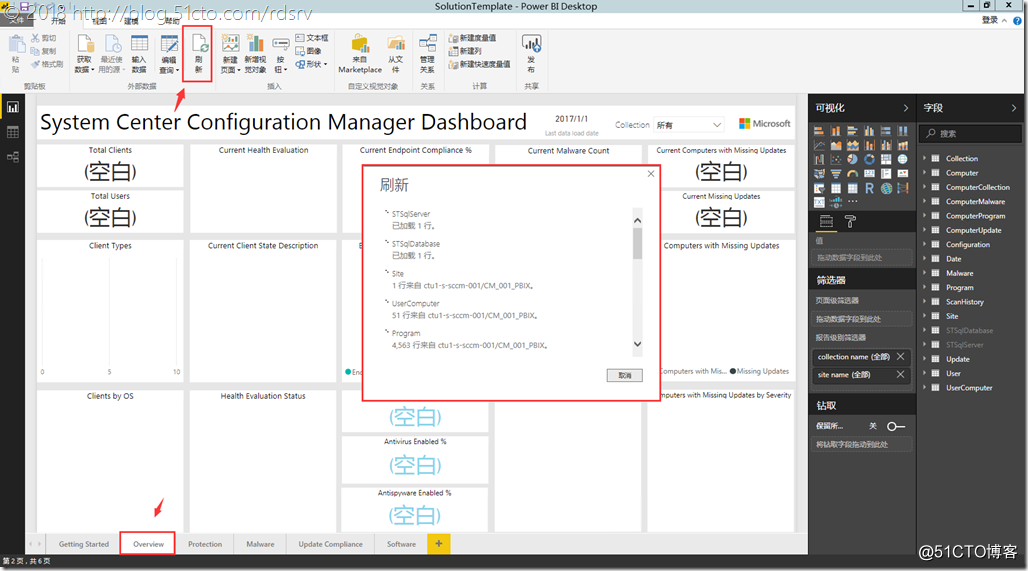Select the gauge visualization
This screenshot has height=571, width=1028.
click(852, 174)
